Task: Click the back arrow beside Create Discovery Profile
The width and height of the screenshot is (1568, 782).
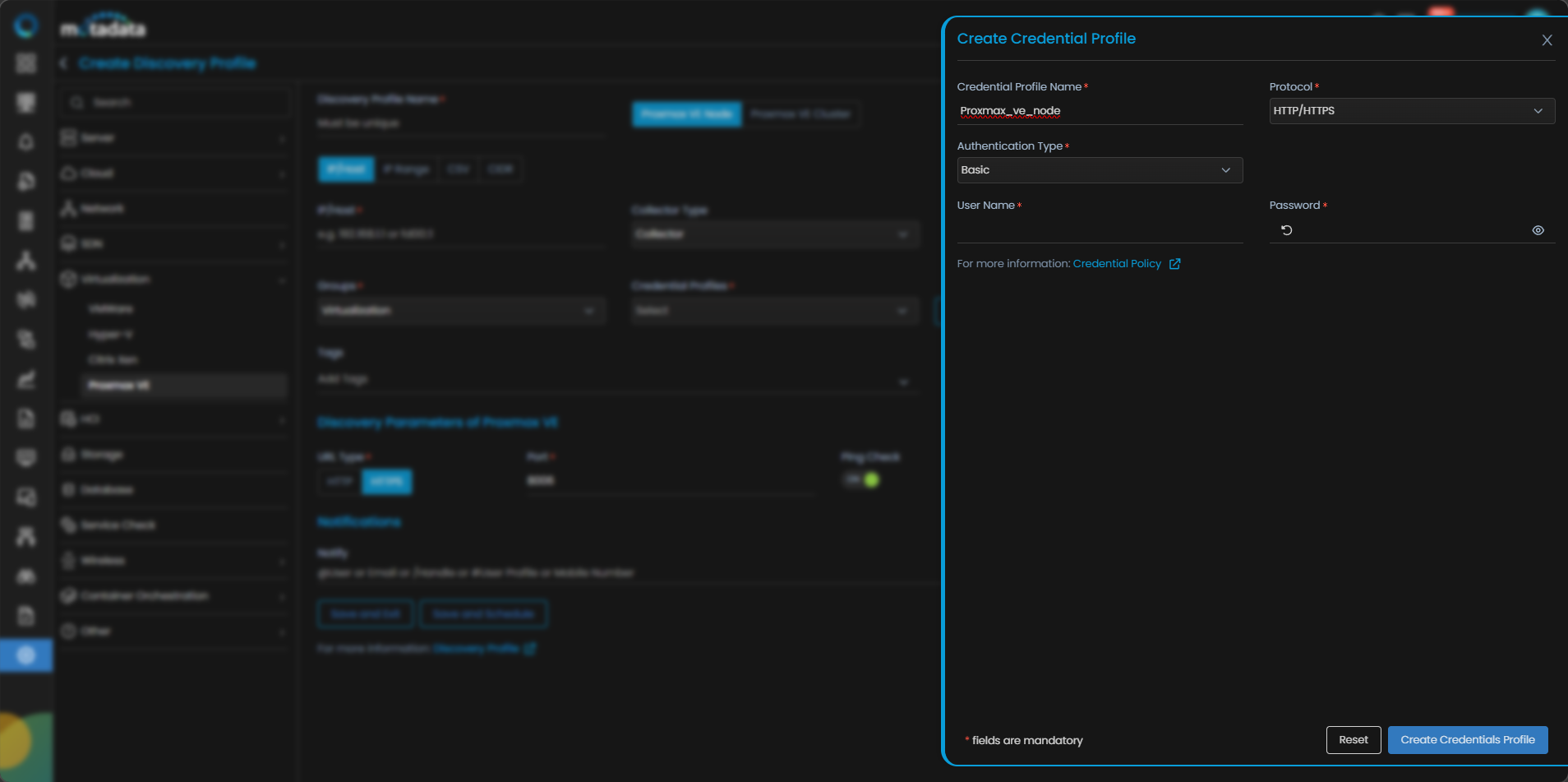Action: coord(64,63)
